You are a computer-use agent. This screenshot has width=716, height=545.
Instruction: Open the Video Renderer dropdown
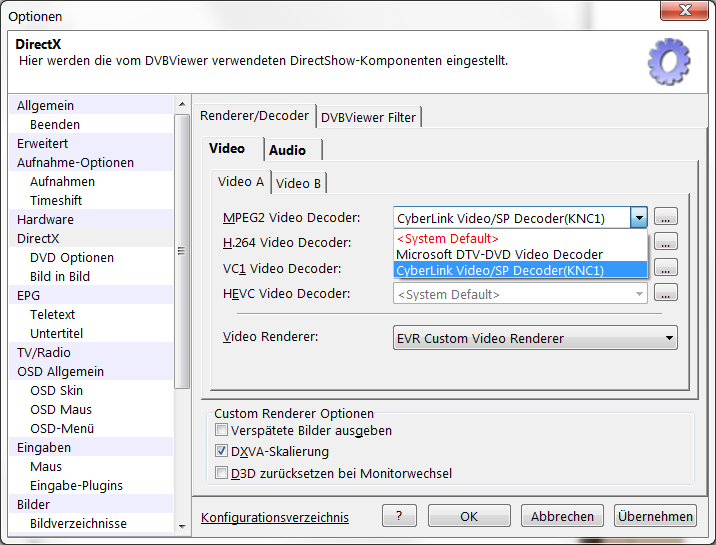[x=535, y=338]
